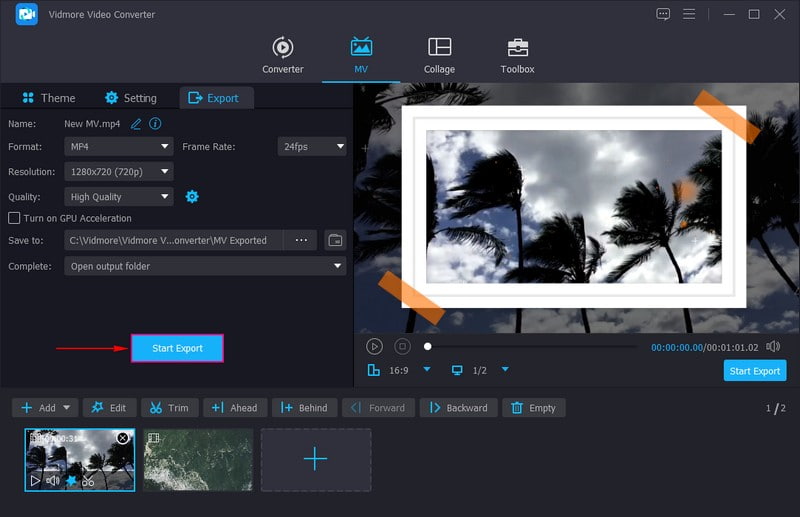Open the Frame Rate 24fps dropdown
The width and height of the screenshot is (800, 517).
[311, 146]
